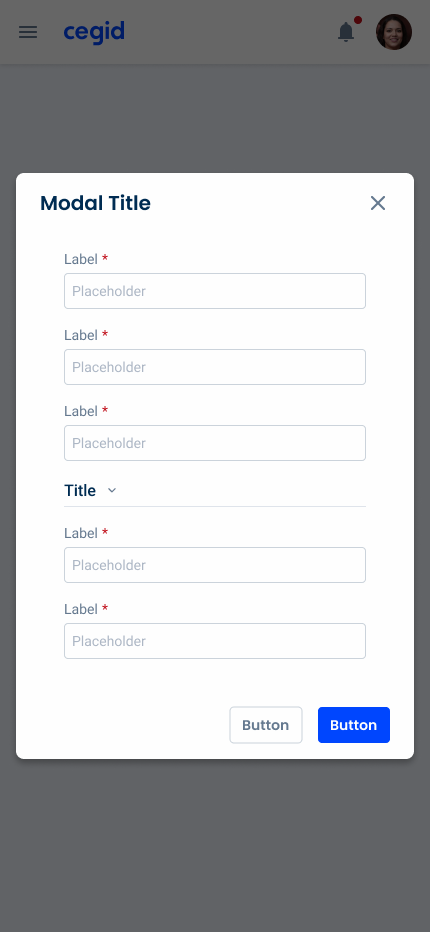This screenshot has width=430, height=932.
Task: Collapse the Title section using its chevron
Action: (x=112, y=490)
